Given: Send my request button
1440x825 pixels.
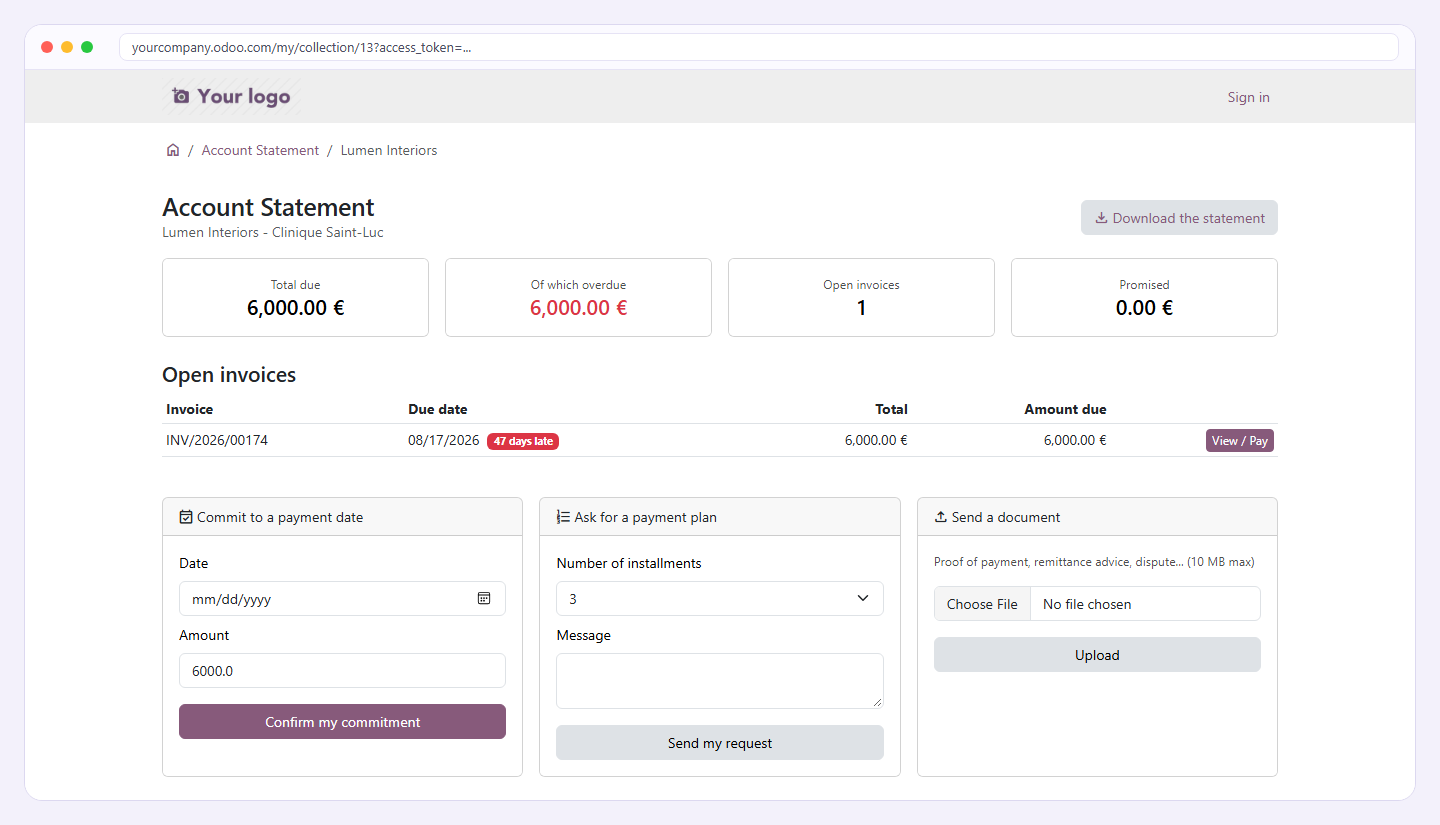Looking at the screenshot, I should pyautogui.click(x=720, y=743).
